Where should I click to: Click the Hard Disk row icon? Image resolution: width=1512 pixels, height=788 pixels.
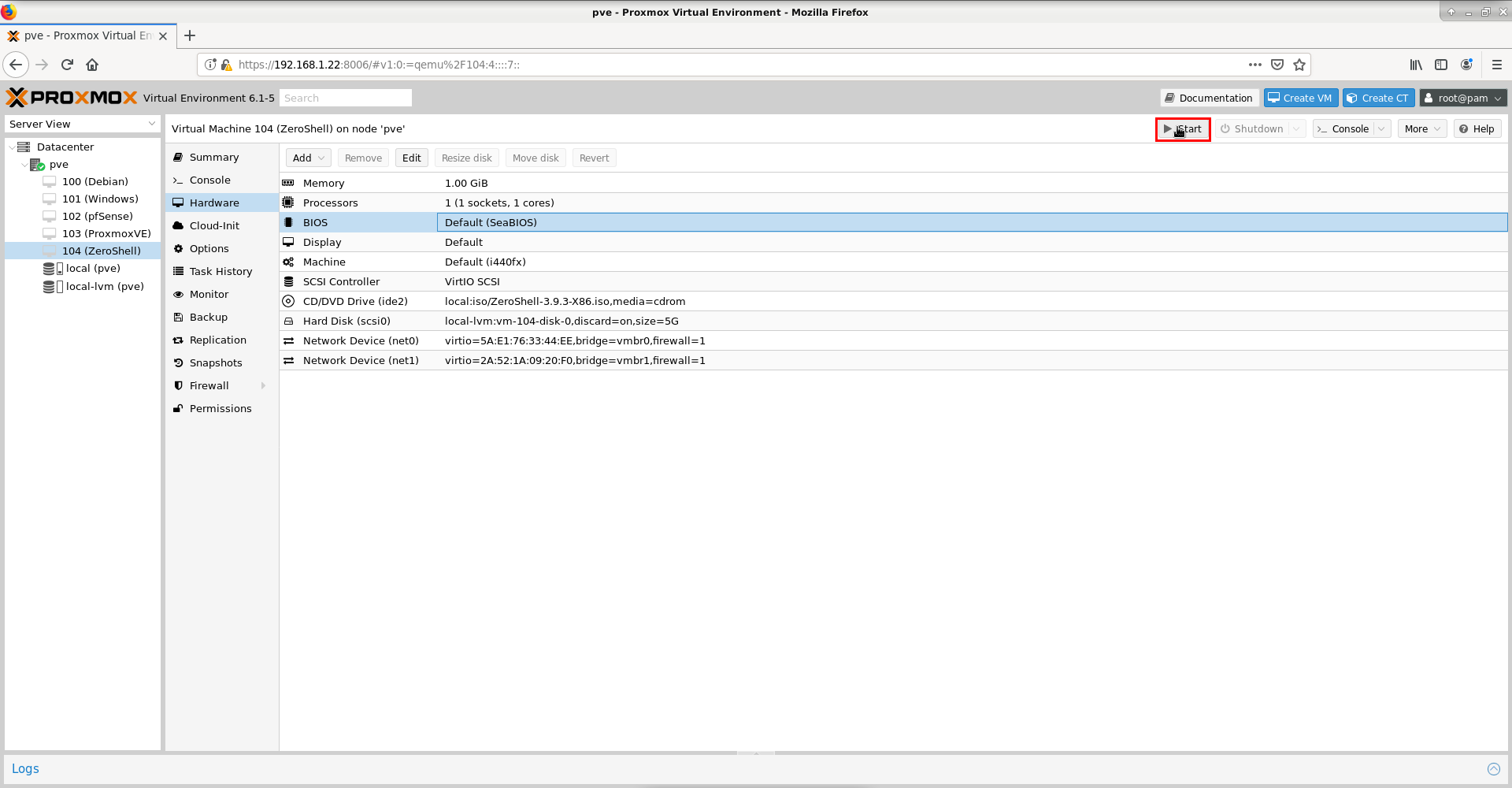coord(288,321)
